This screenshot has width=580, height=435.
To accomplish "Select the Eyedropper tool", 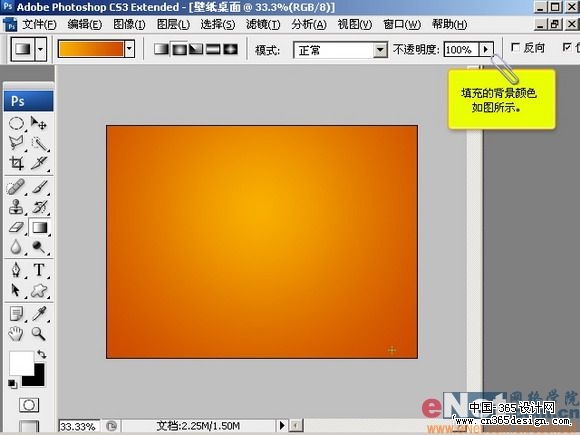I will click(x=39, y=314).
